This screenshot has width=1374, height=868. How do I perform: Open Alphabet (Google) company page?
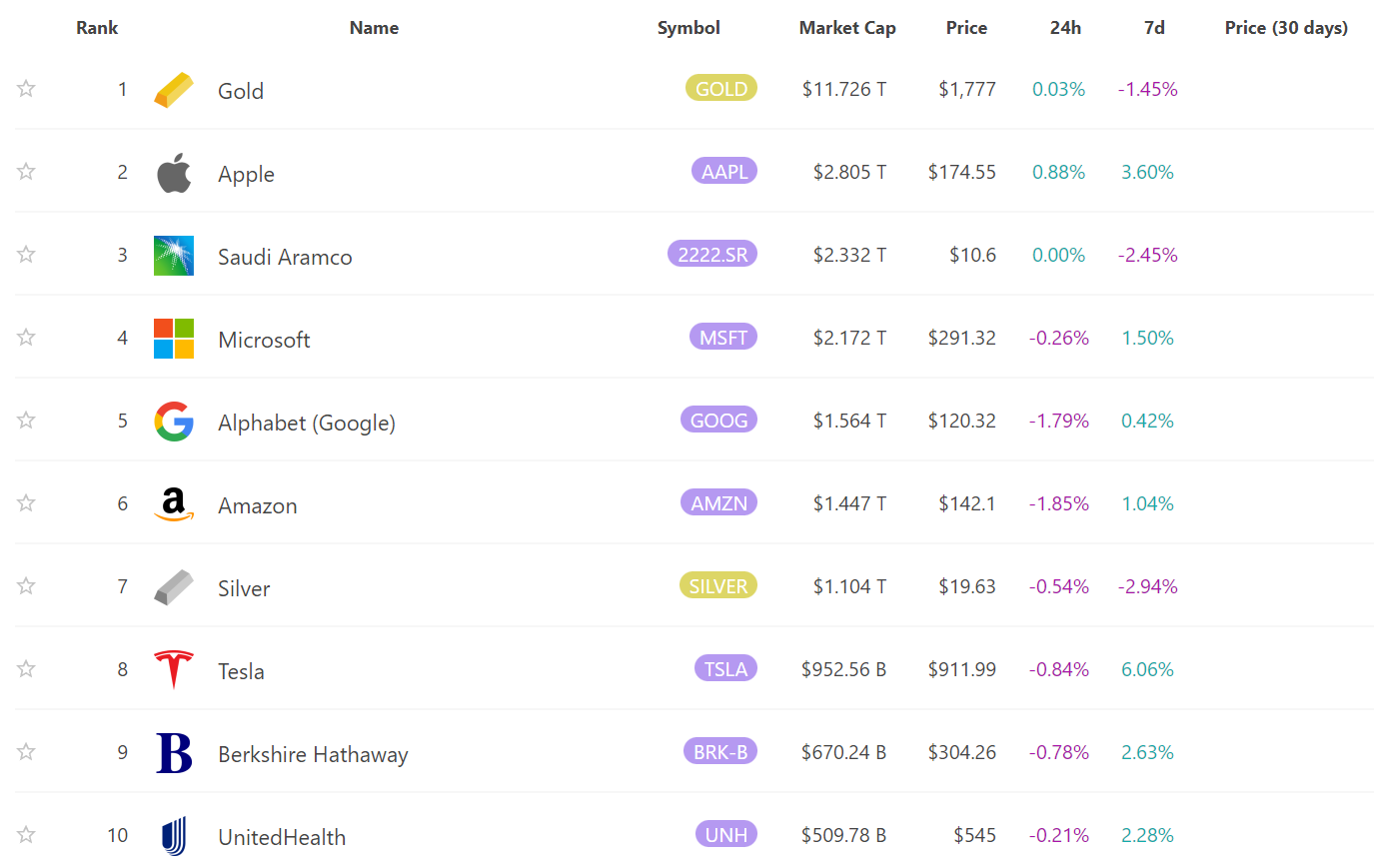click(307, 423)
